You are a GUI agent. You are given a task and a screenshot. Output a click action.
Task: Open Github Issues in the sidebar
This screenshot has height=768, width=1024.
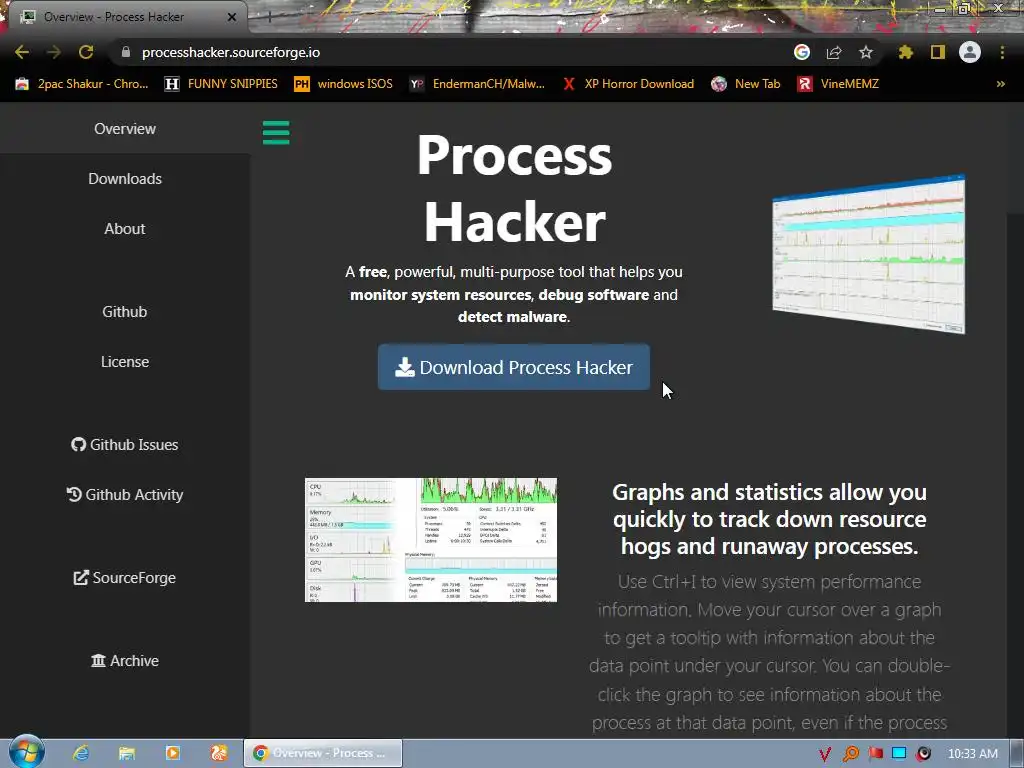tap(125, 445)
